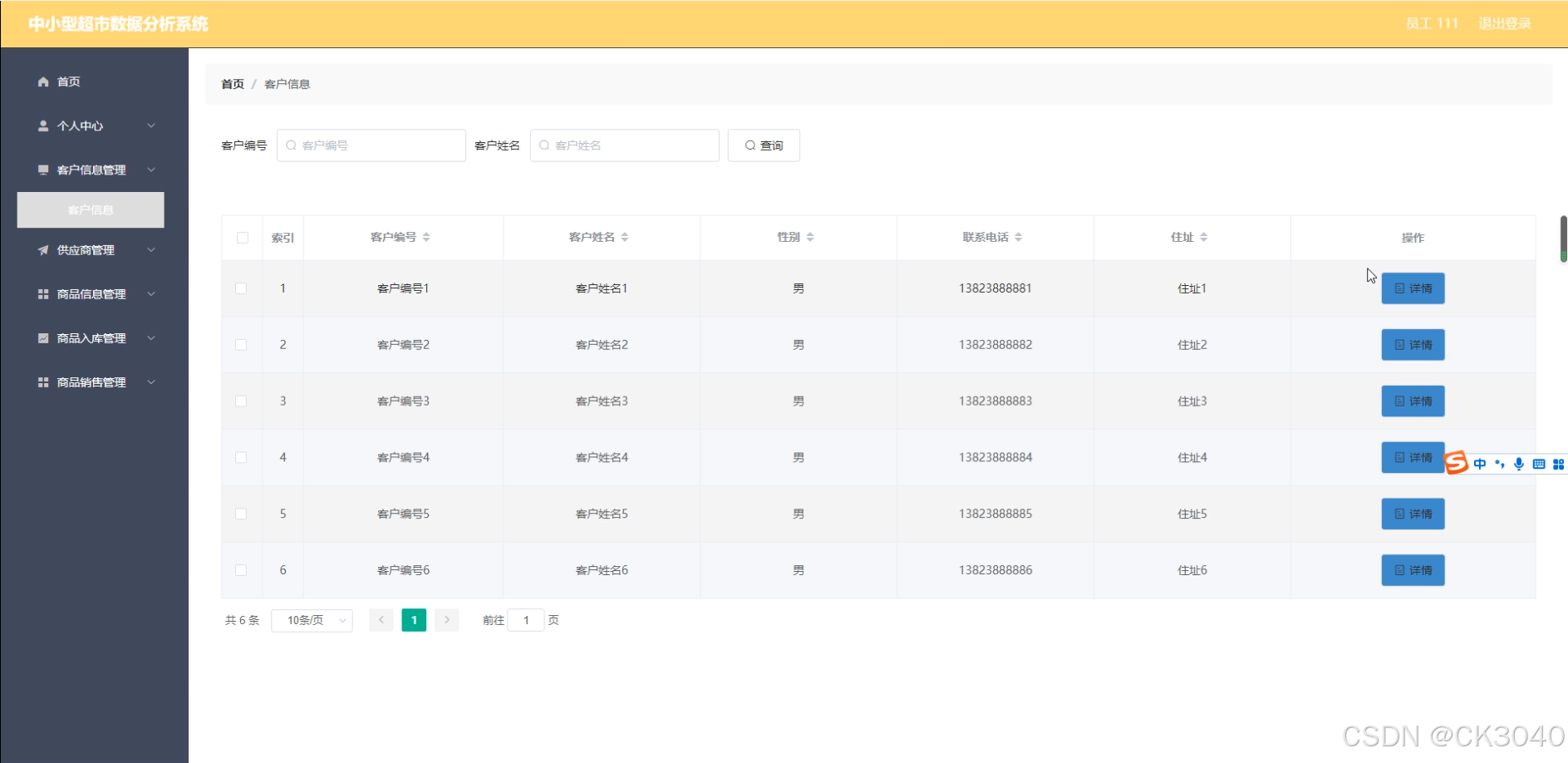Image resolution: width=1568 pixels, height=763 pixels.
Task: Focus the 客户姓名 search input field
Action: 624,145
